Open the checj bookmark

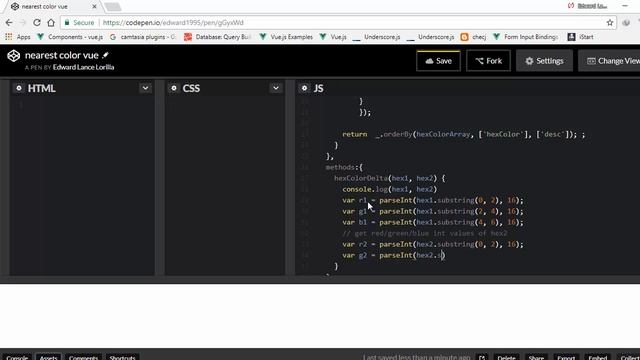(x=473, y=37)
